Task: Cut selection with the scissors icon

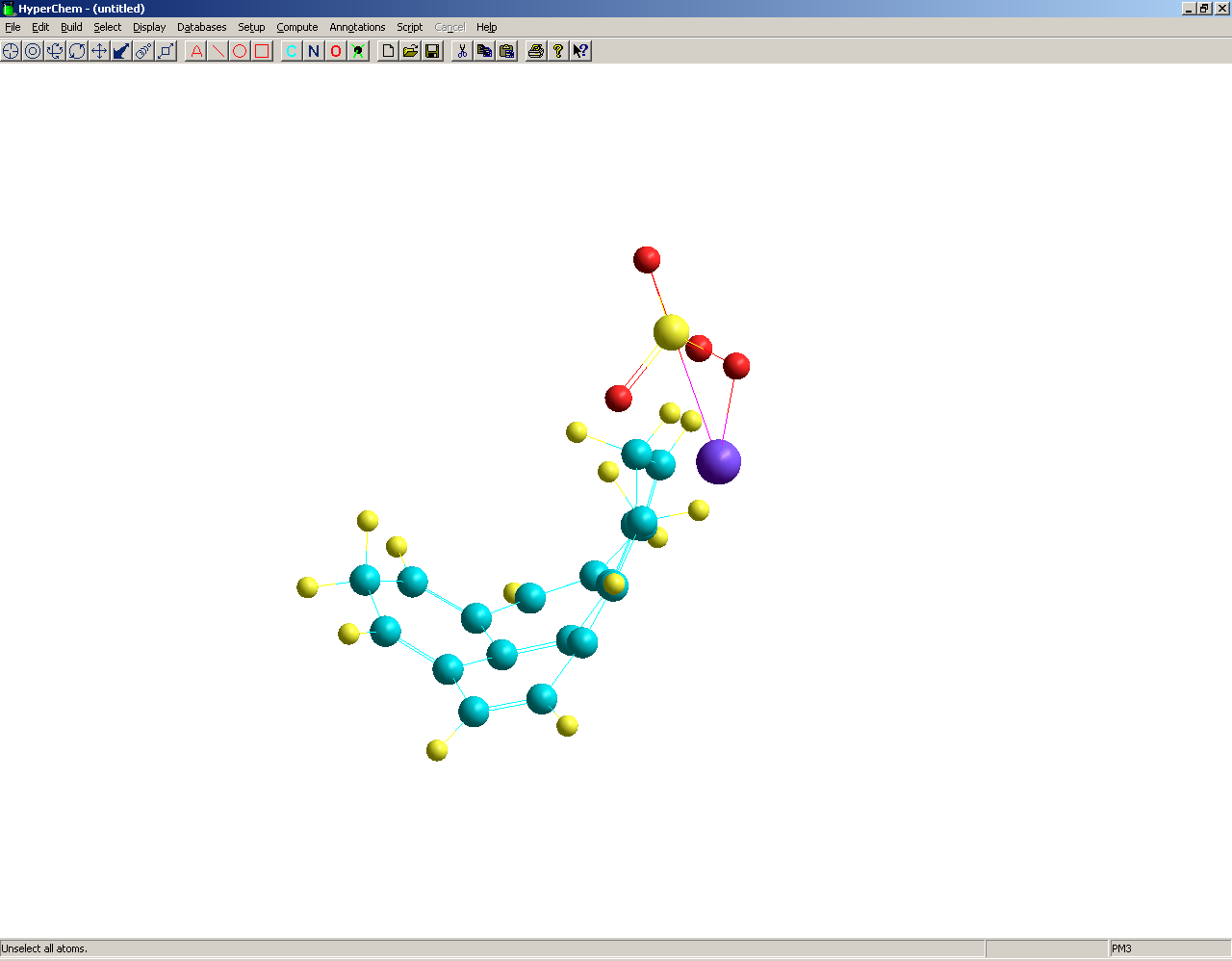Action: (x=462, y=51)
